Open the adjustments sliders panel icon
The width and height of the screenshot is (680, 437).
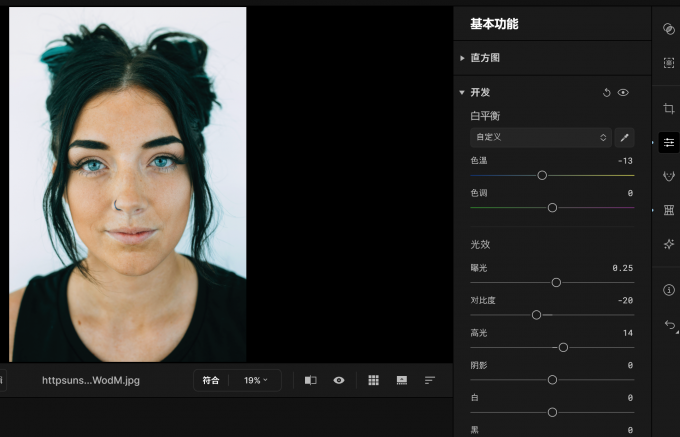[669, 143]
